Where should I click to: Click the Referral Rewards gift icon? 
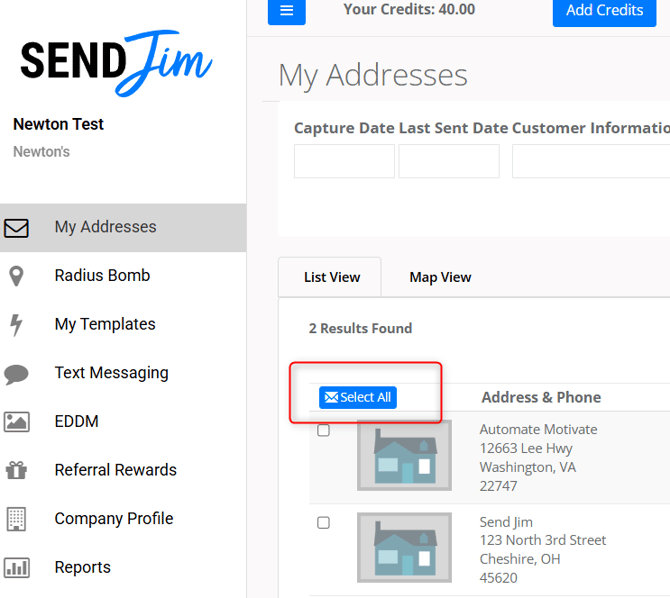[16, 470]
